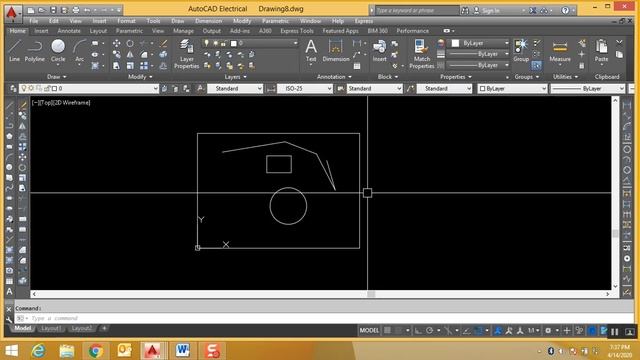Select the Circle tool in ribbon

coord(58,51)
